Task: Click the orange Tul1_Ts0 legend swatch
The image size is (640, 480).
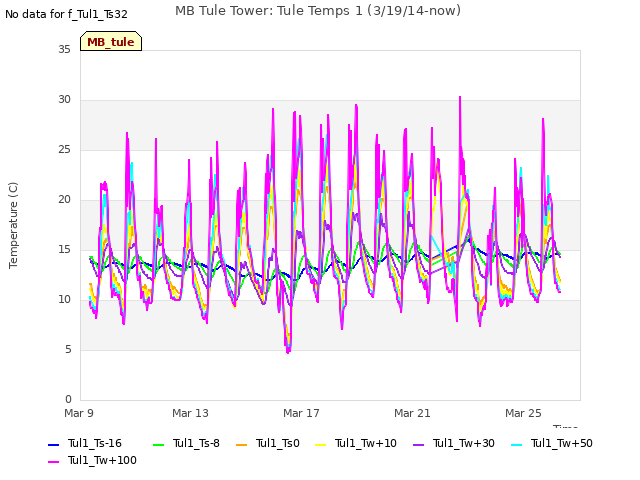Action: click(242, 444)
